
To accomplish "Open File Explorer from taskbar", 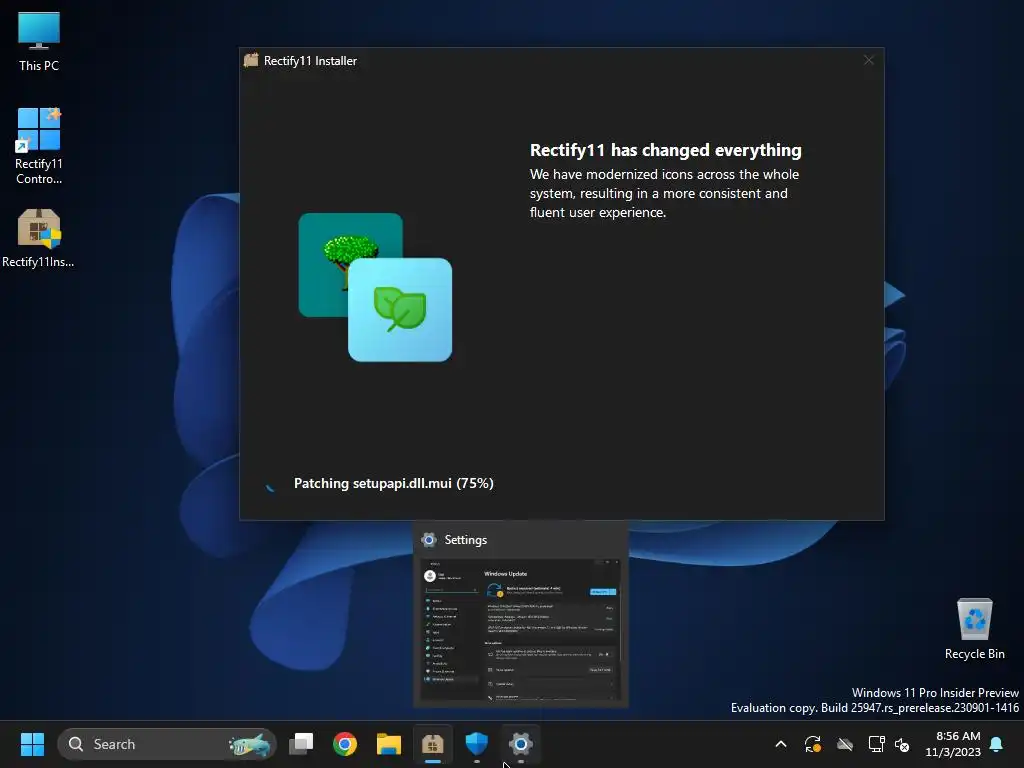I will coord(389,744).
